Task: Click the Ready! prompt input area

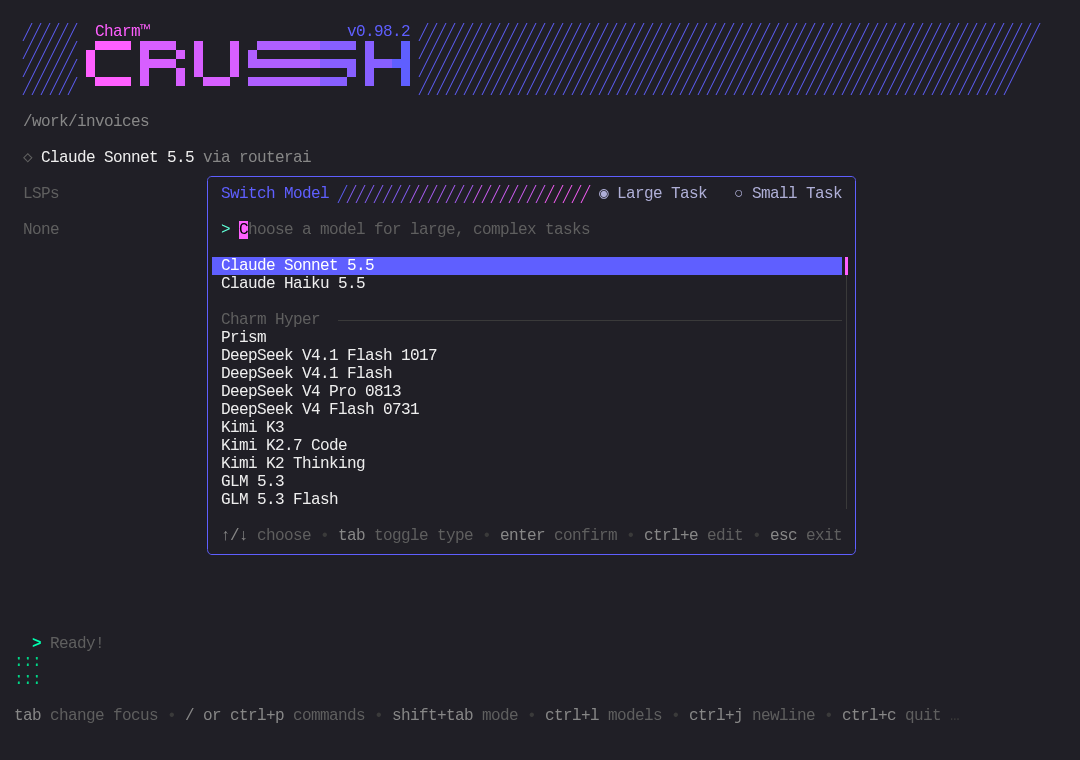Action: (x=76, y=643)
